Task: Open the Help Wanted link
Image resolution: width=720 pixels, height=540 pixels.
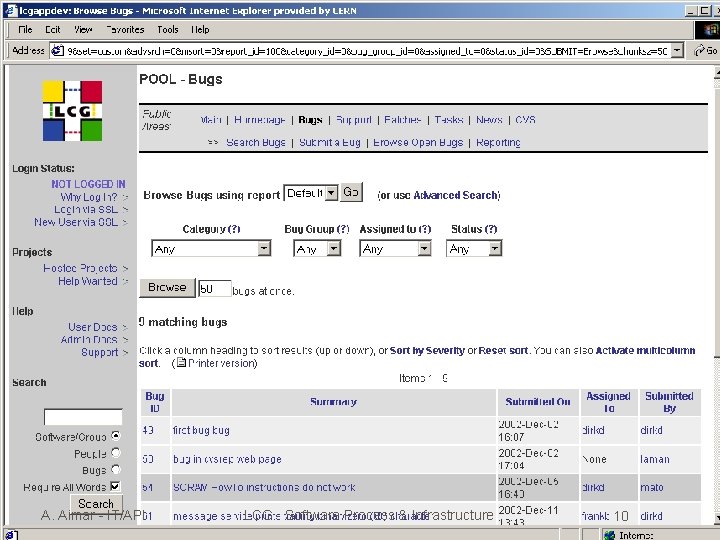Action: [x=88, y=281]
